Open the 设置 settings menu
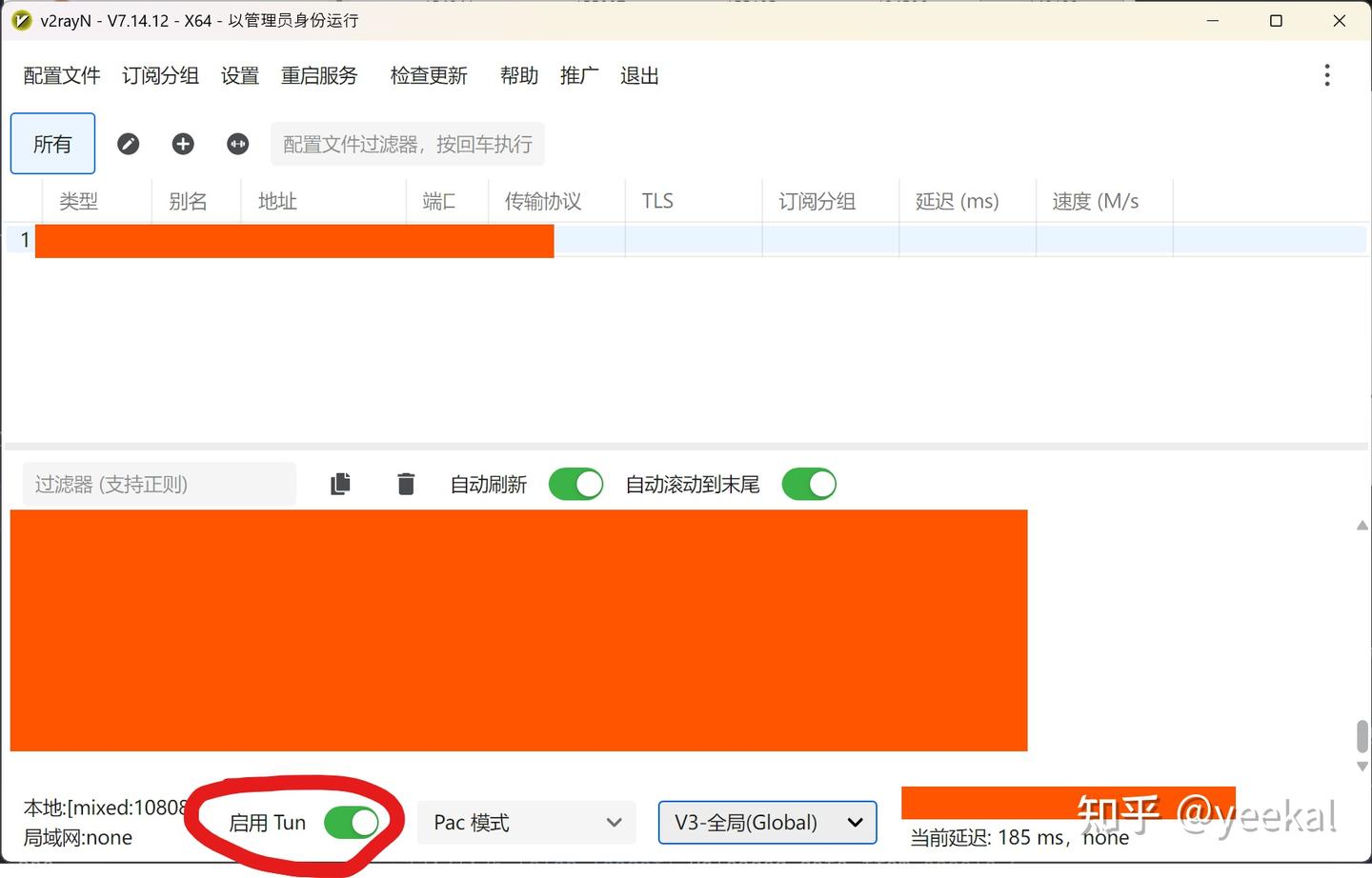The width and height of the screenshot is (1372, 878). coord(239,75)
